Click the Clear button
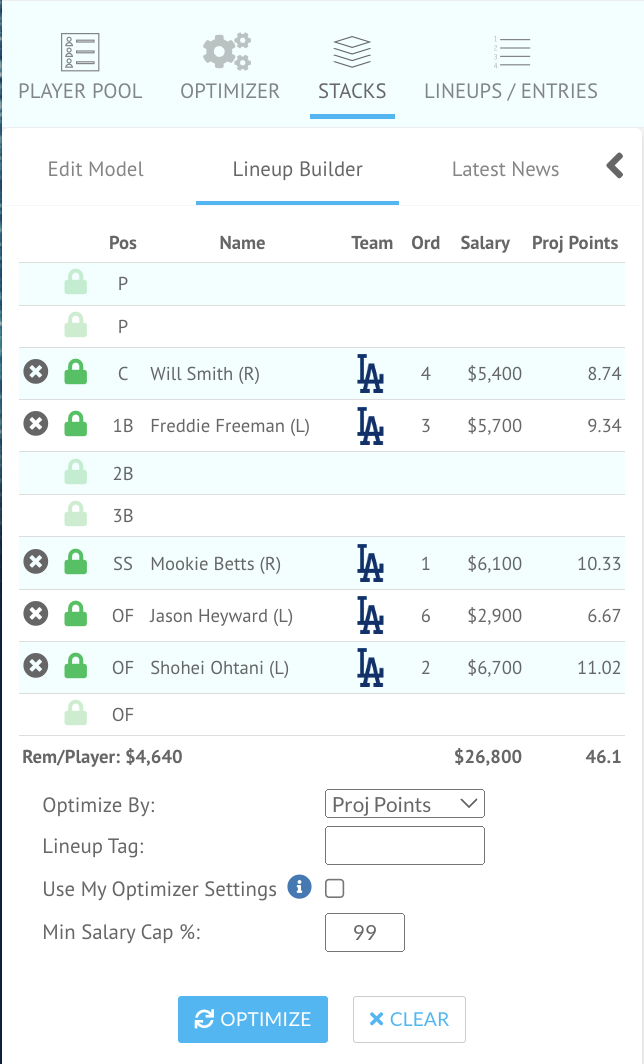 point(409,1019)
